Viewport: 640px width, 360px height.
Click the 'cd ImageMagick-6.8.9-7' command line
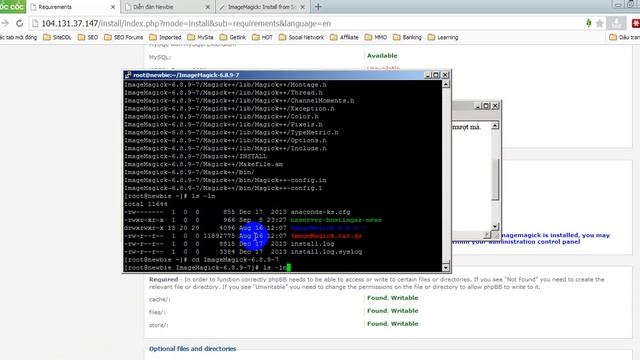(202, 260)
